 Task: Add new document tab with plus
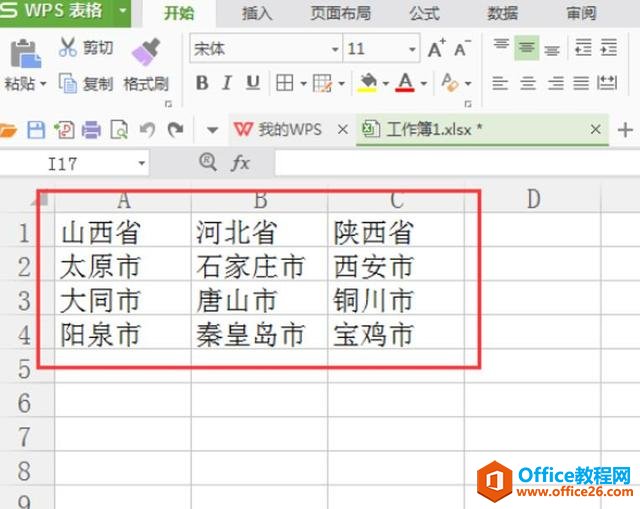(x=625, y=130)
